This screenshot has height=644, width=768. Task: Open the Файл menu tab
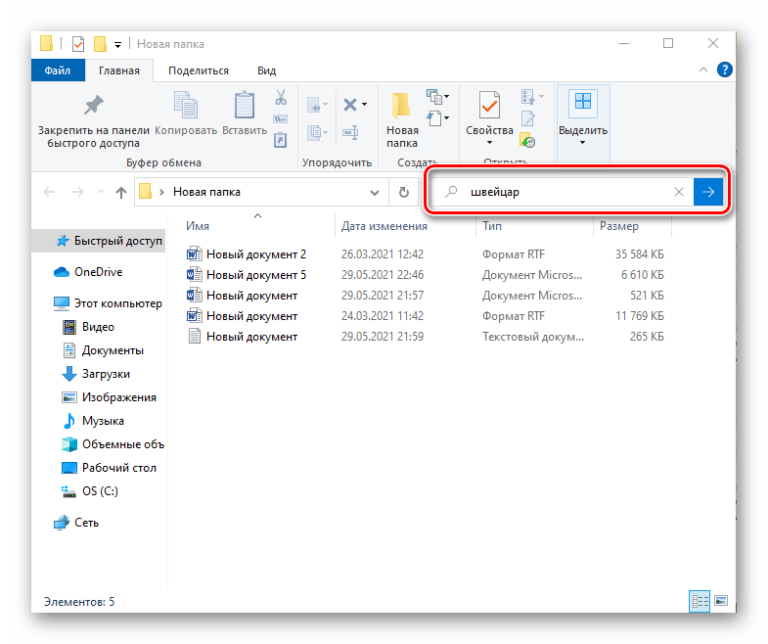point(57,70)
